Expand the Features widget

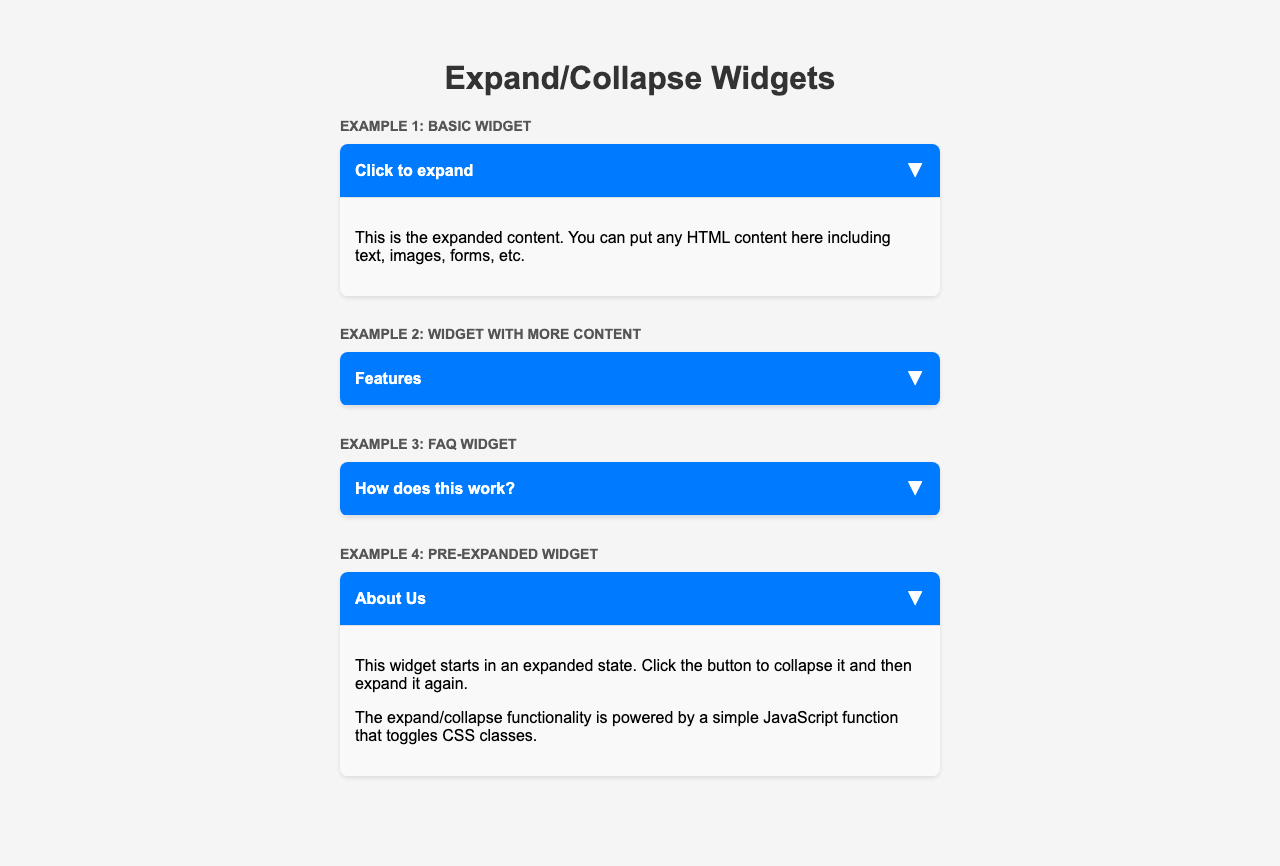point(640,378)
